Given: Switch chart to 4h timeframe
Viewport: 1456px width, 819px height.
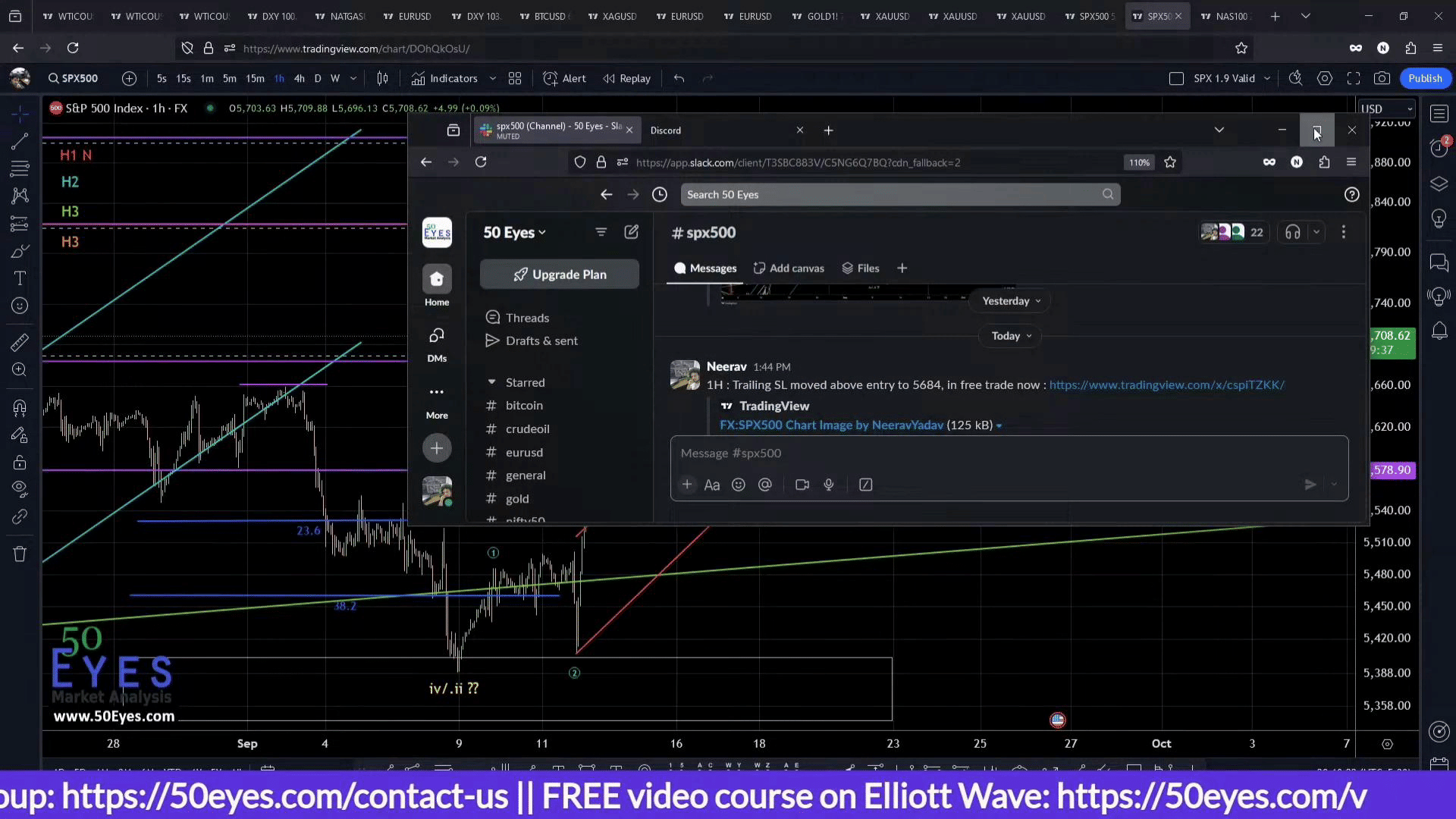Looking at the screenshot, I should [300, 78].
